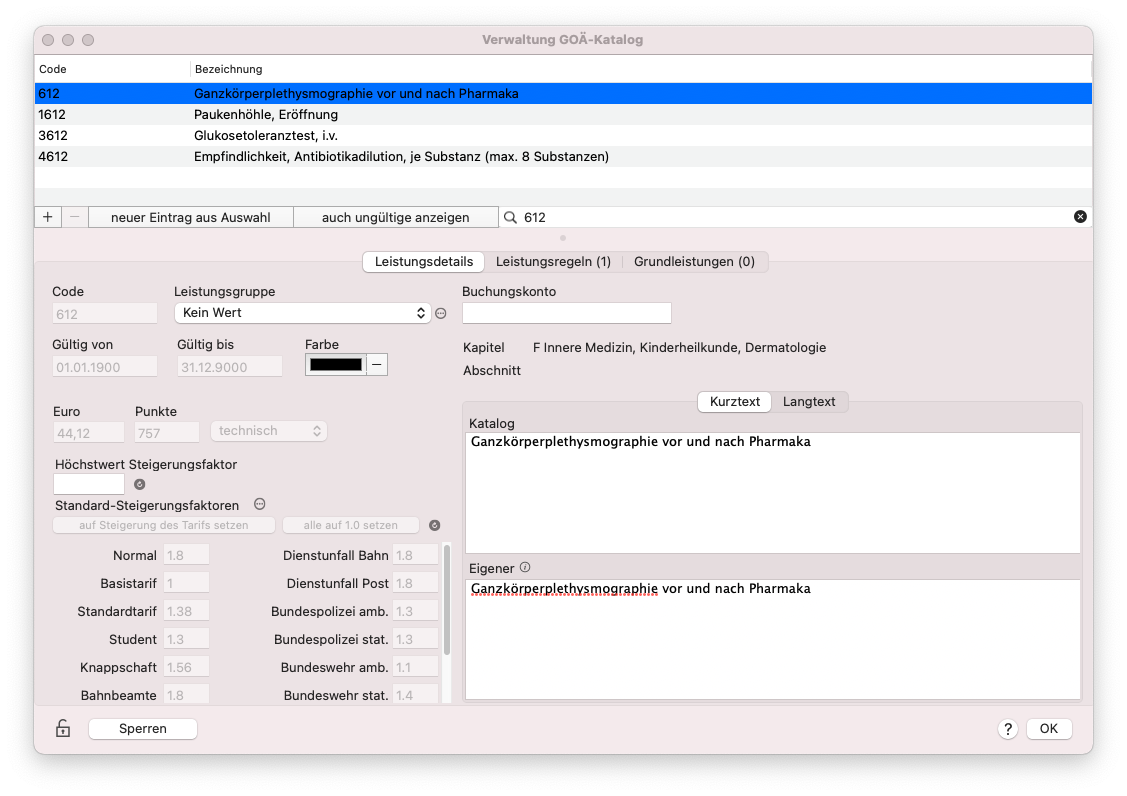Click the magnifying glass search icon

click(x=510, y=217)
